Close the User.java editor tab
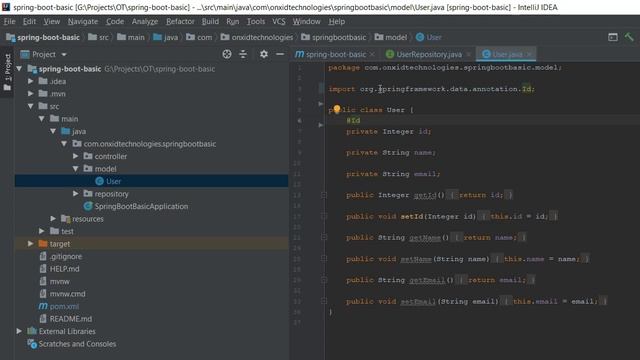The image size is (640, 360). pyautogui.click(x=529, y=54)
